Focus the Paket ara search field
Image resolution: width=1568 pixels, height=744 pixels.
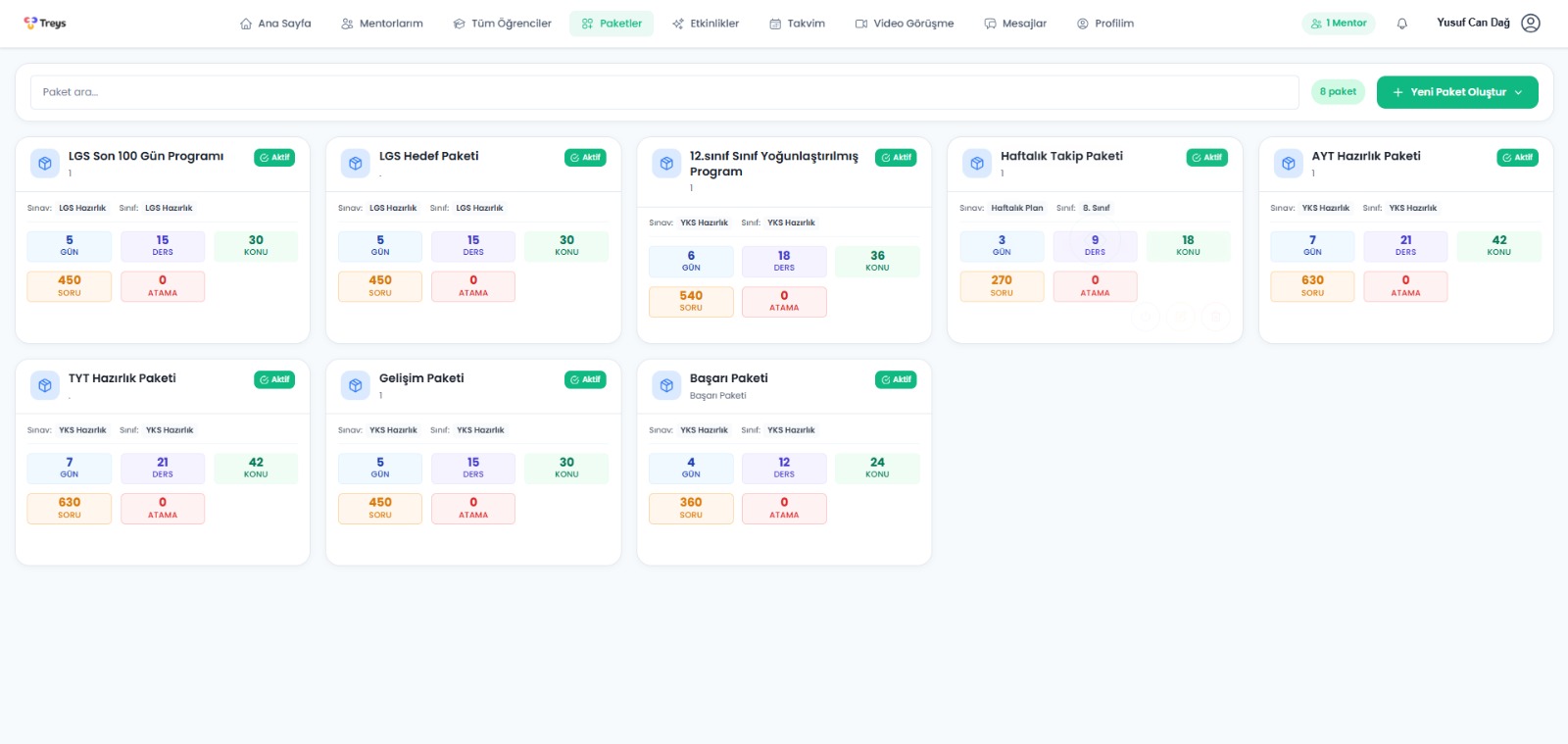tap(664, 92)
